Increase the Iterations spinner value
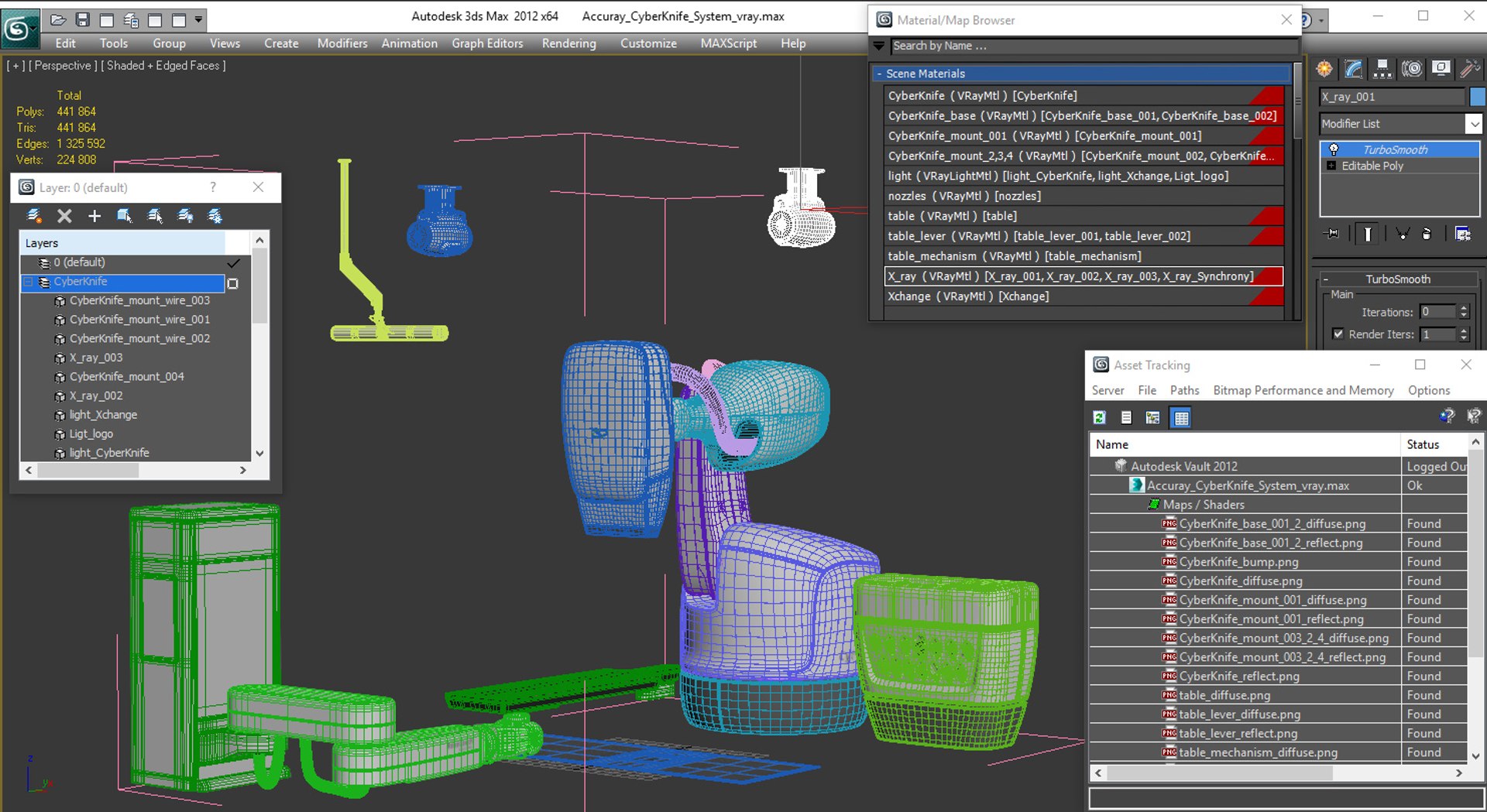 tap(1464, 309)
